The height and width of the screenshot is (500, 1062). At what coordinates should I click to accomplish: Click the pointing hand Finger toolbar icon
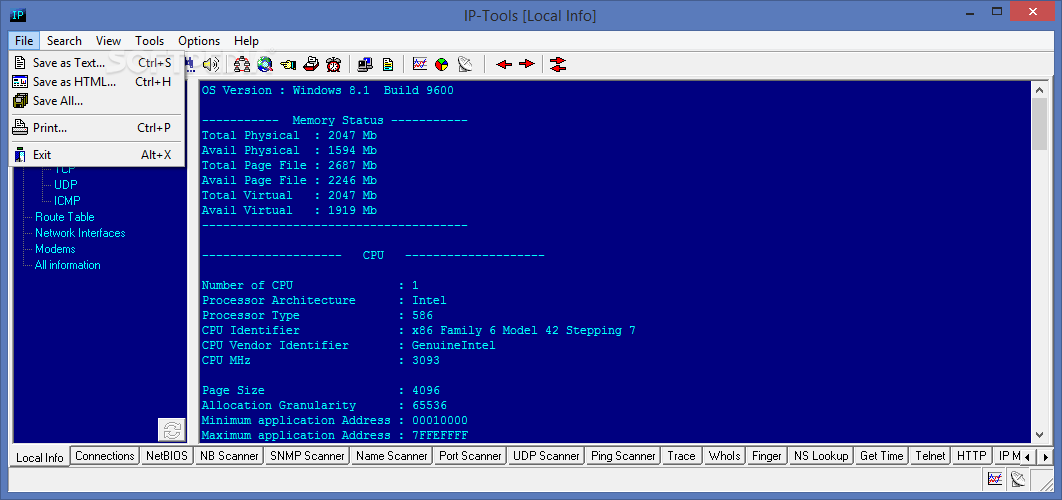288,64
